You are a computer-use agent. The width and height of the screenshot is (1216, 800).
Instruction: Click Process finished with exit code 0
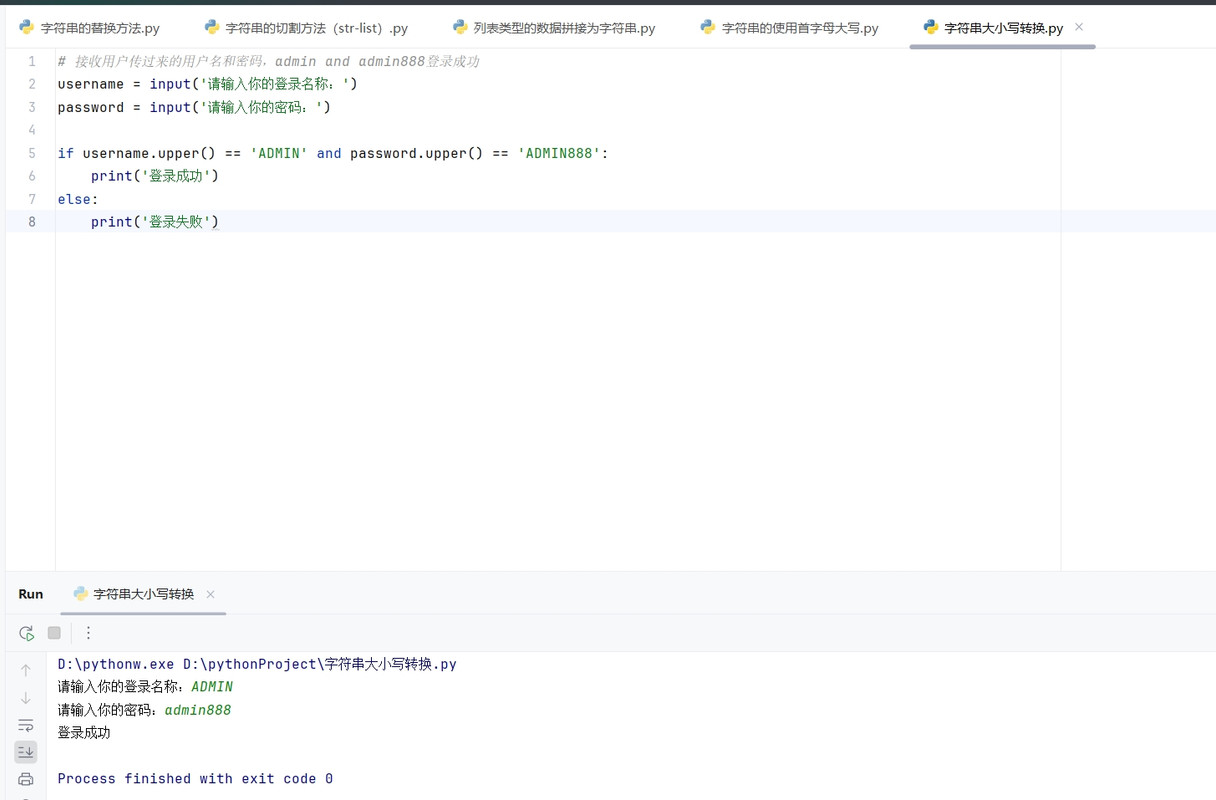point(195,779)
